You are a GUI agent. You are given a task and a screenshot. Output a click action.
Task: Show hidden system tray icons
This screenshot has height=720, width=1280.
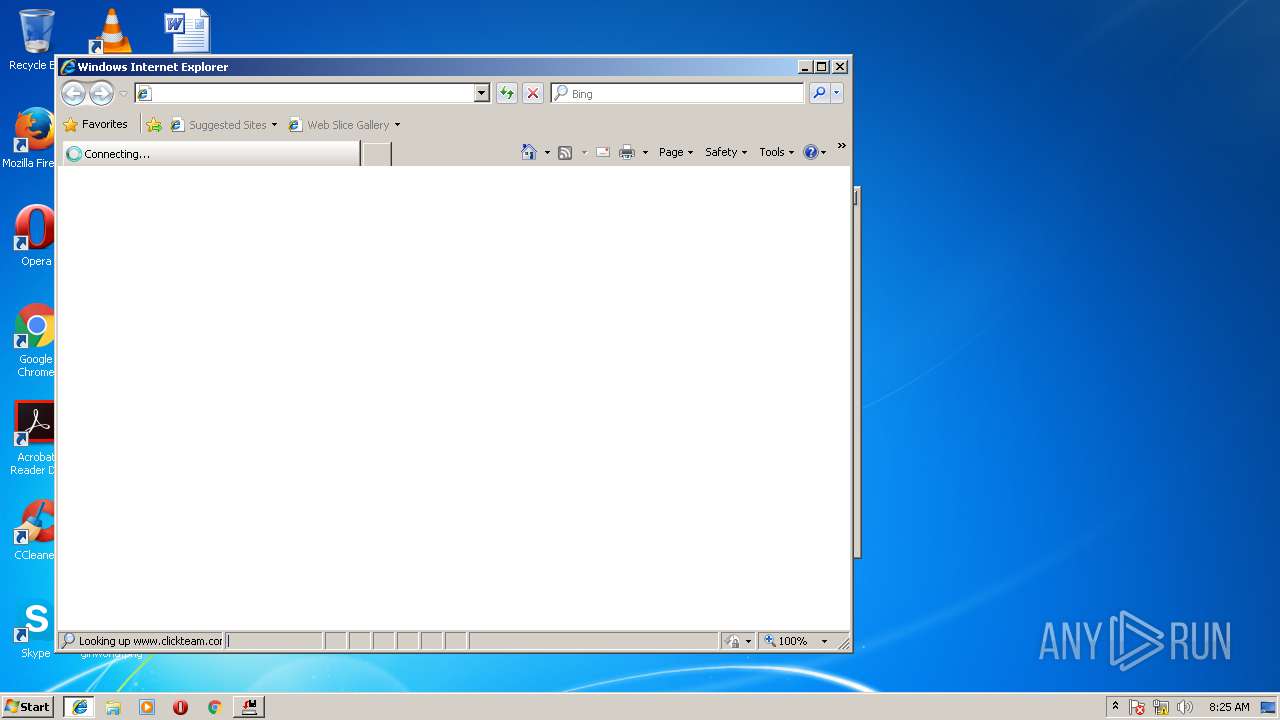point(1115,707)
